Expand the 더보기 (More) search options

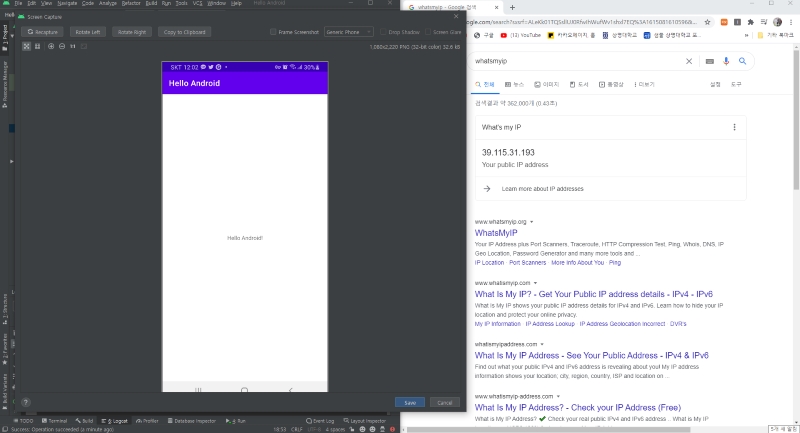click(x=644, y=85)
